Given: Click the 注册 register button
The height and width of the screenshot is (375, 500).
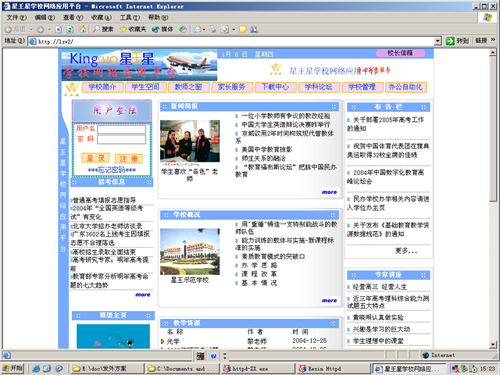Looking at the screenshot, I should click(x=129, y=159).
